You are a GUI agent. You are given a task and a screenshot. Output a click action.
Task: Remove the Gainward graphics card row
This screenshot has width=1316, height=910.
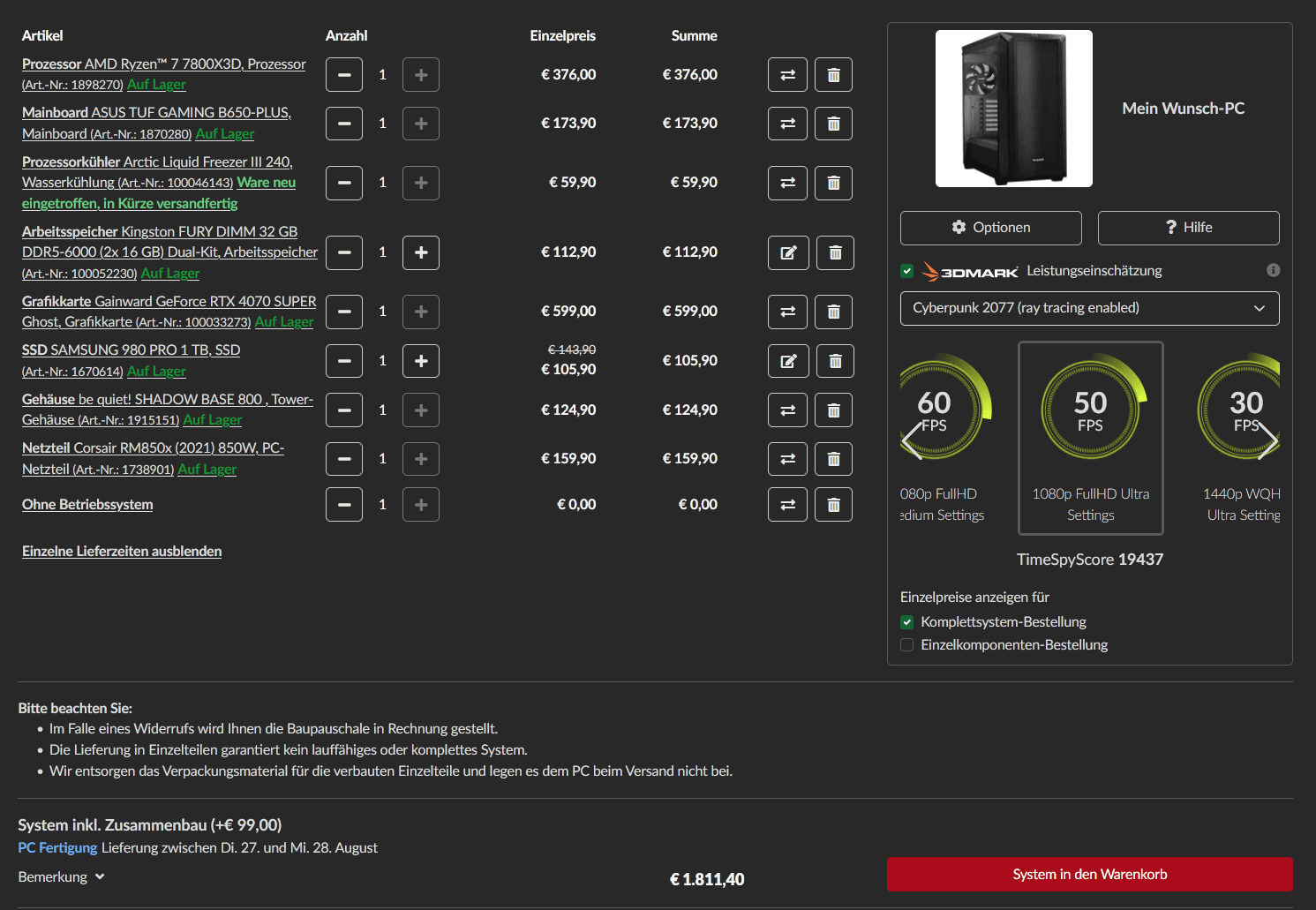click(833, 312)
